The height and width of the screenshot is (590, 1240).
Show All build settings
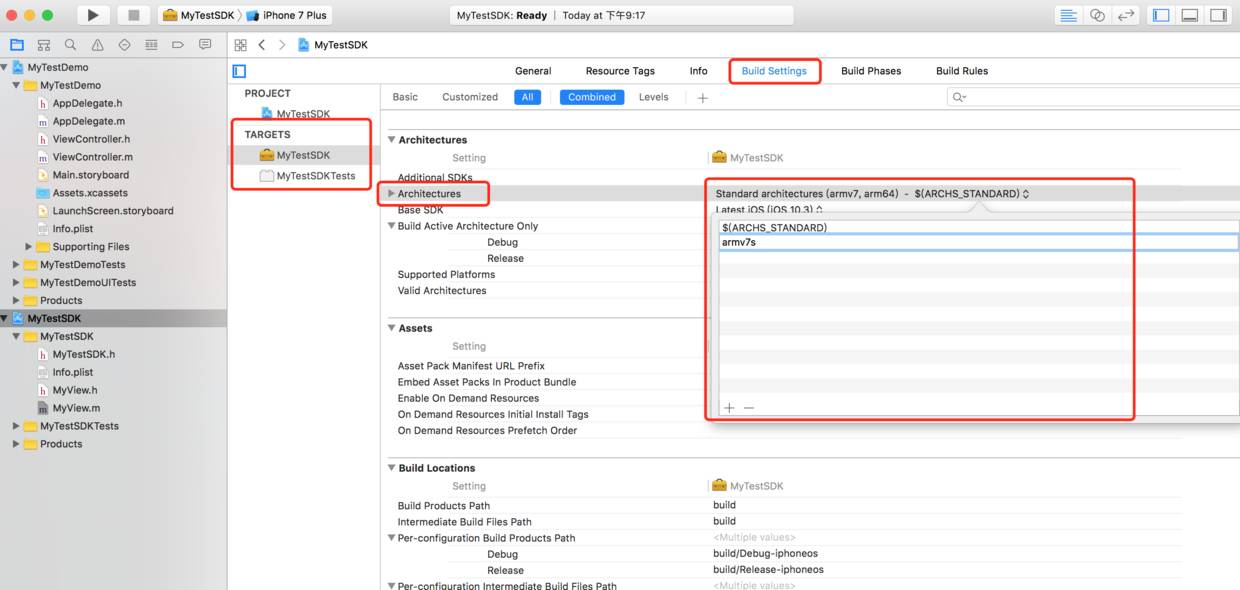coord(527,97)
